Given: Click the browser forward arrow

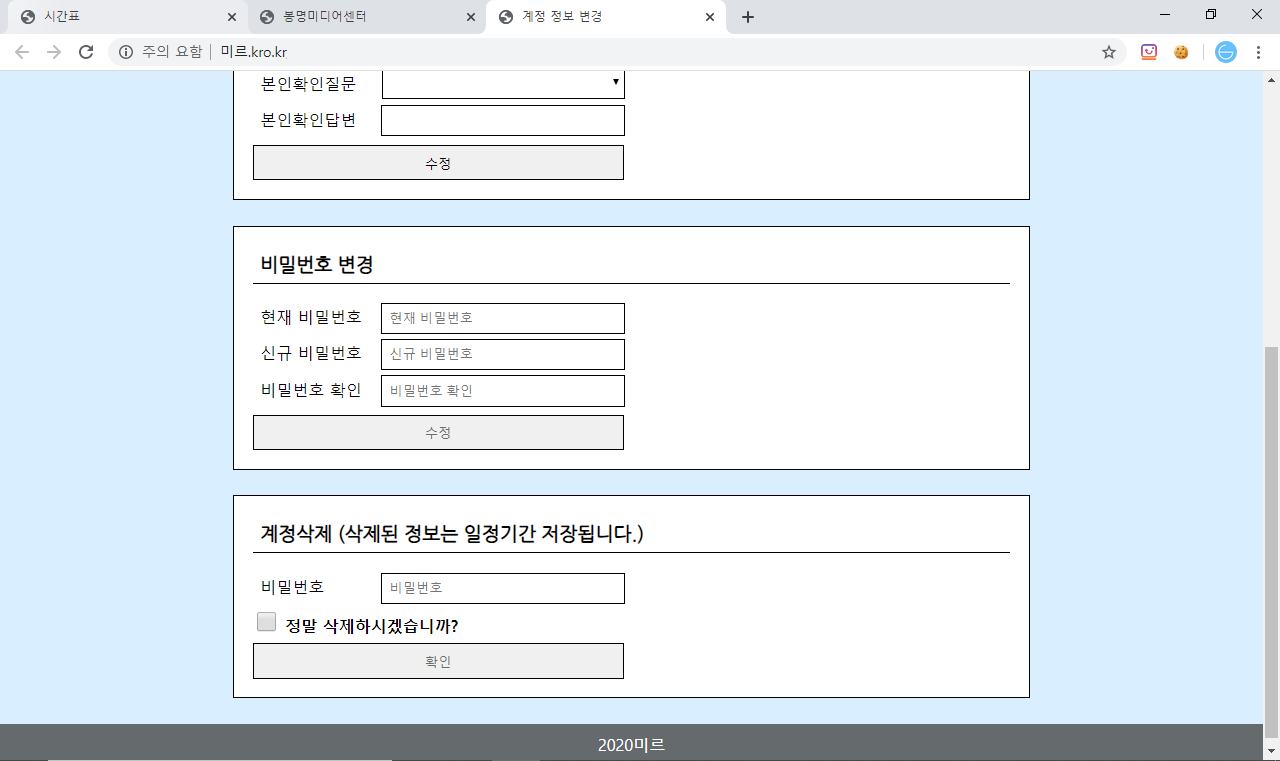Looking at the screenshot, I should click(54, 52).
